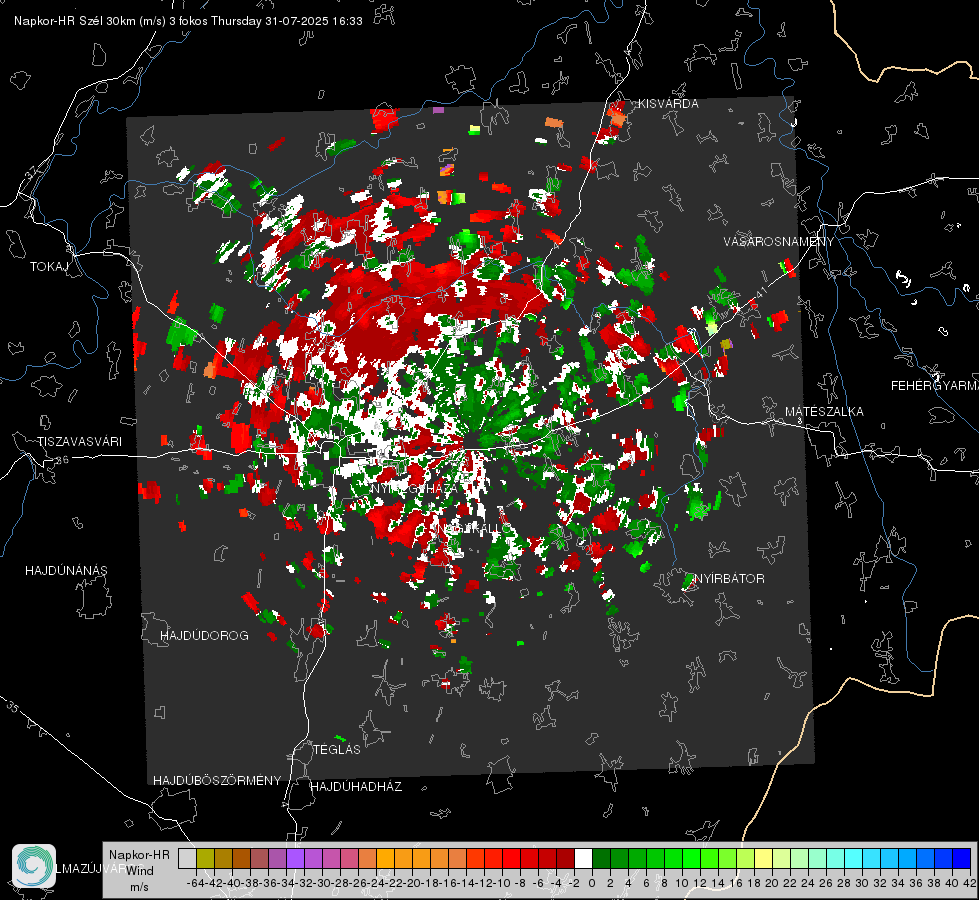Select the bright violet swatch left of -32
The width and height of the screenshot is (979, 900).
point(295,858)
